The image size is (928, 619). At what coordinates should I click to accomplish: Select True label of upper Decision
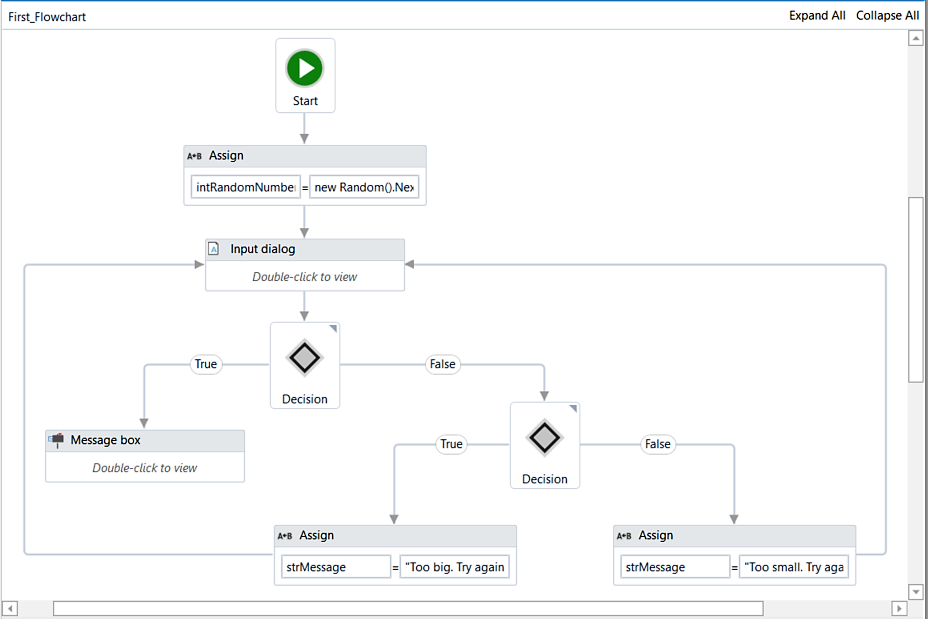[206, 364]
